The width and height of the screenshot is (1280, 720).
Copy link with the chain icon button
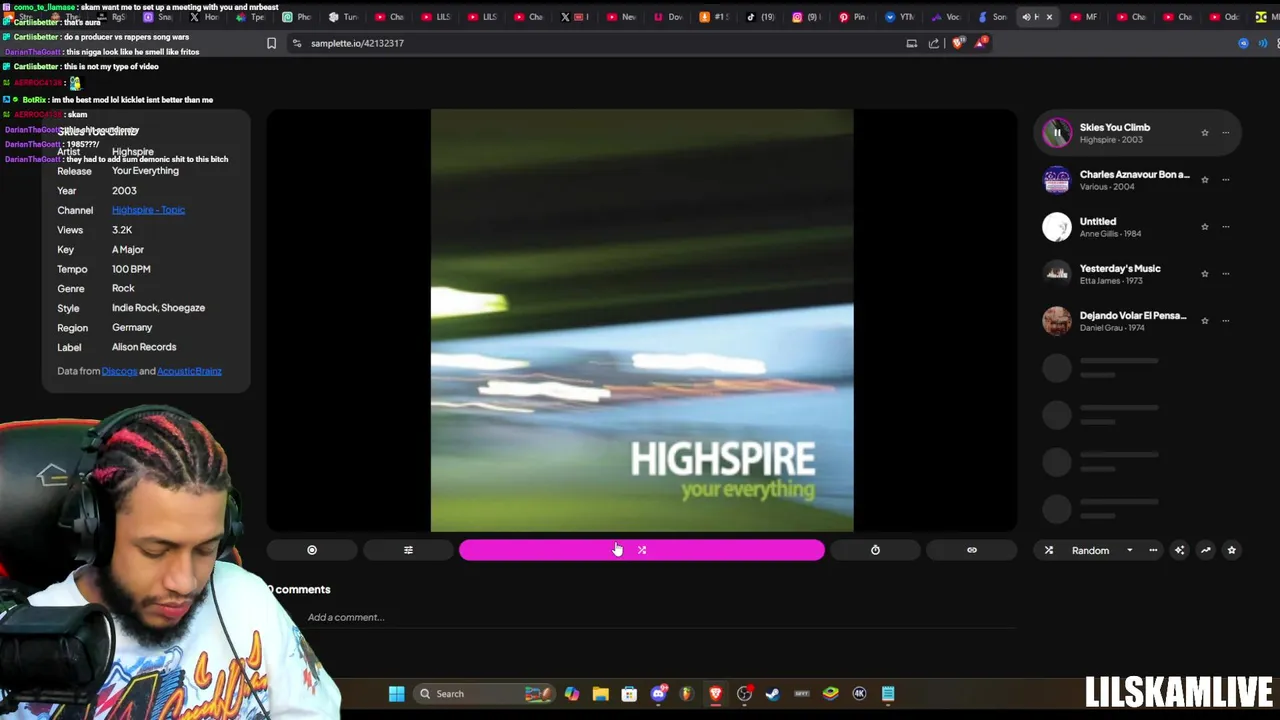point(971,550)
